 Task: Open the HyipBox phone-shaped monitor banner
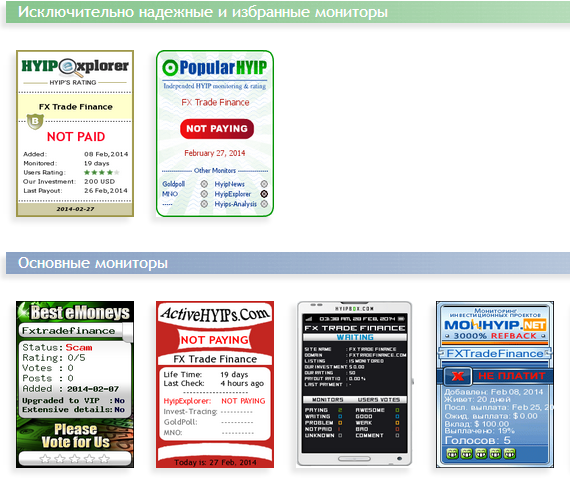click(x=355, y=384)
